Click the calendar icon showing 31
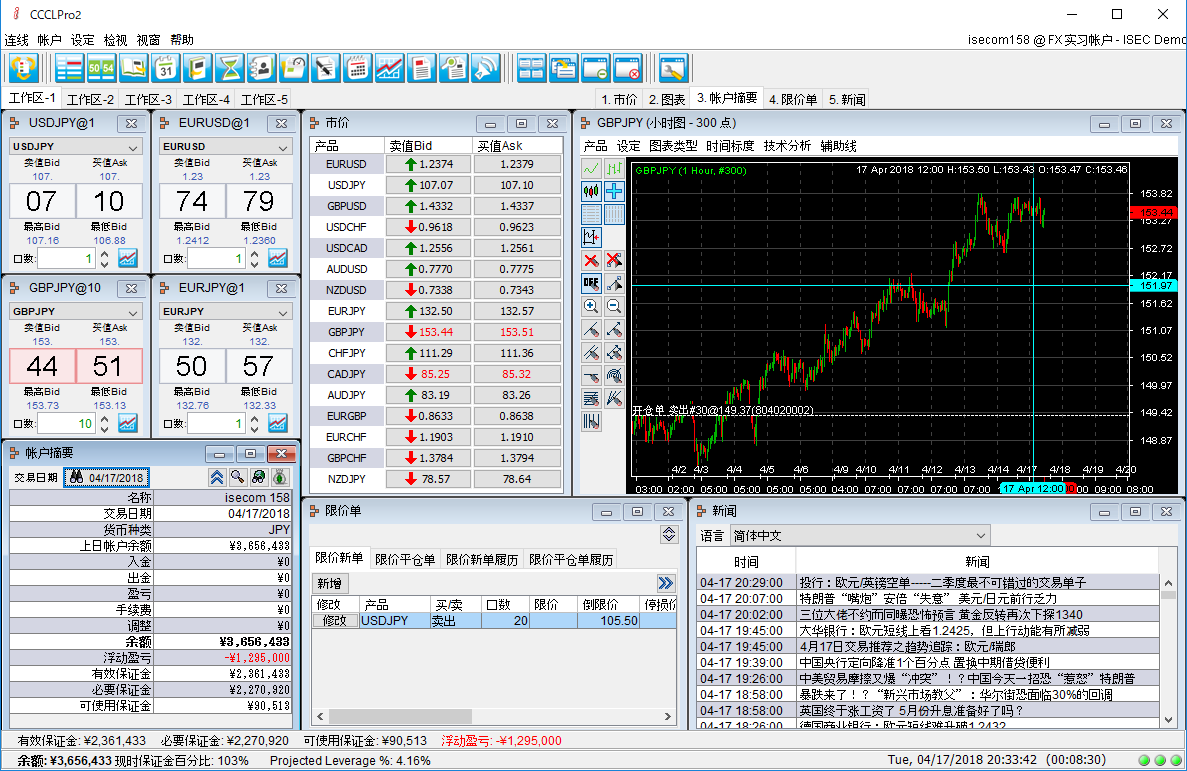This screenshot has width=1187, height=771. [165, 68]
